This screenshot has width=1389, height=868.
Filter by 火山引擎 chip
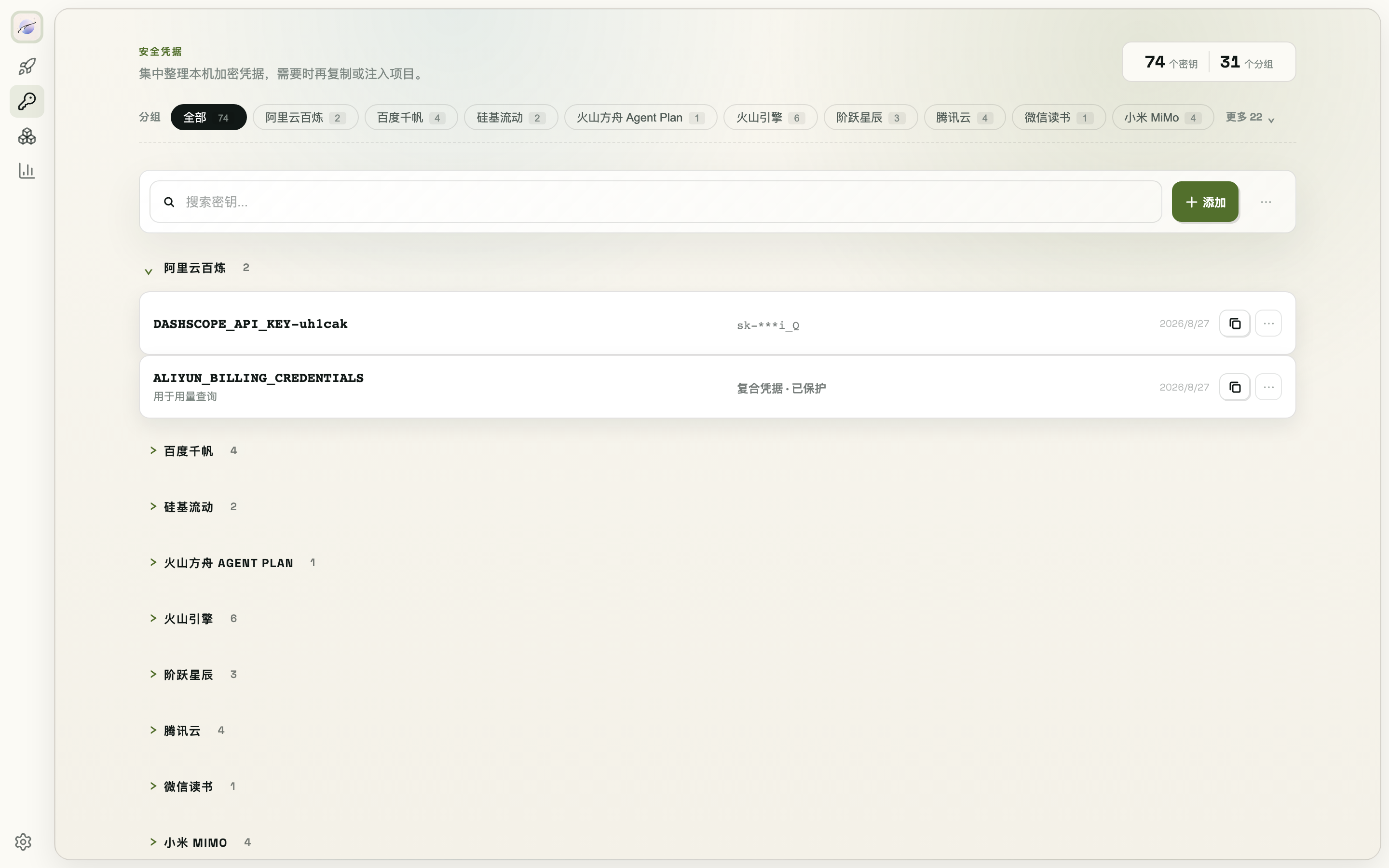click(x=770, y=118)
